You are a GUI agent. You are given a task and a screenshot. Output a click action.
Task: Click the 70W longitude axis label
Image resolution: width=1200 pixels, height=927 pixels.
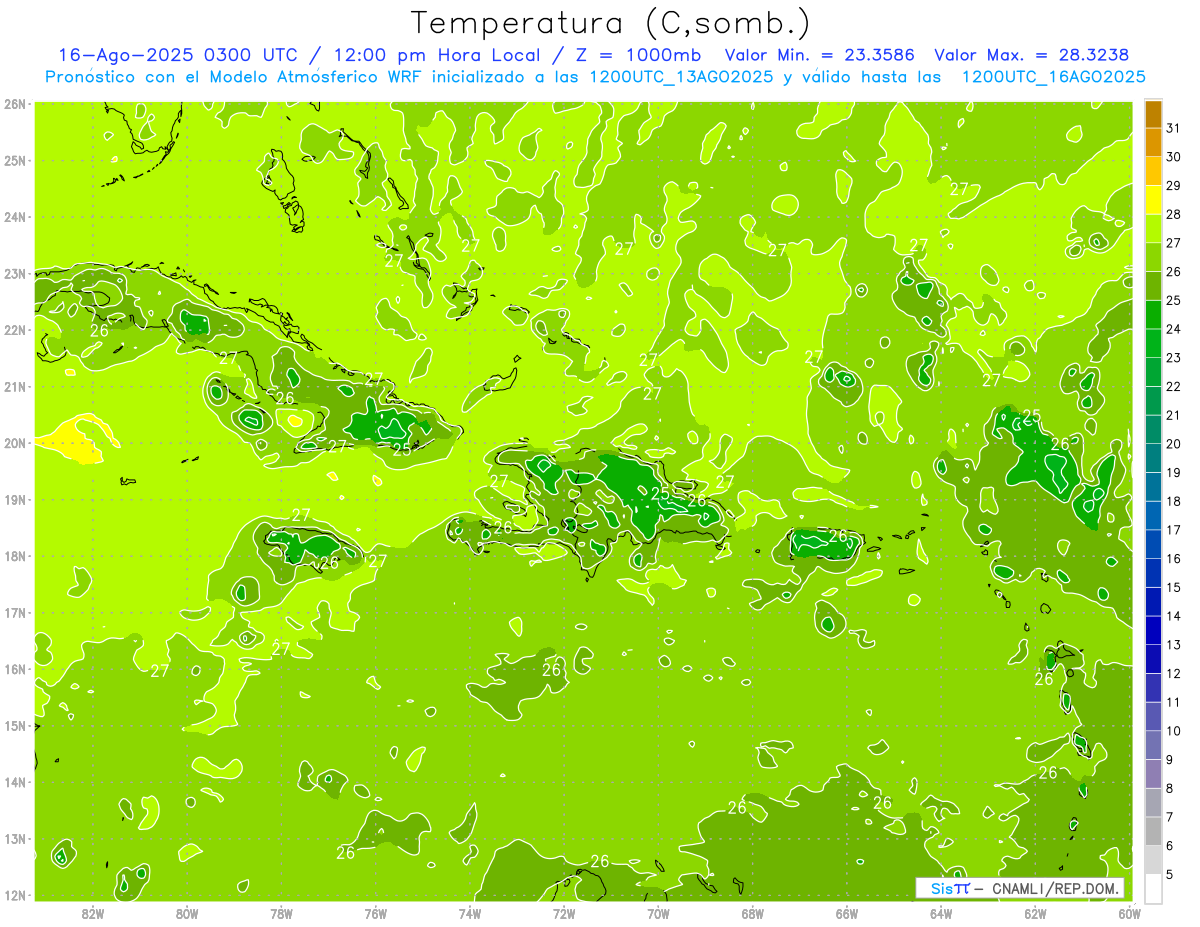658,913
